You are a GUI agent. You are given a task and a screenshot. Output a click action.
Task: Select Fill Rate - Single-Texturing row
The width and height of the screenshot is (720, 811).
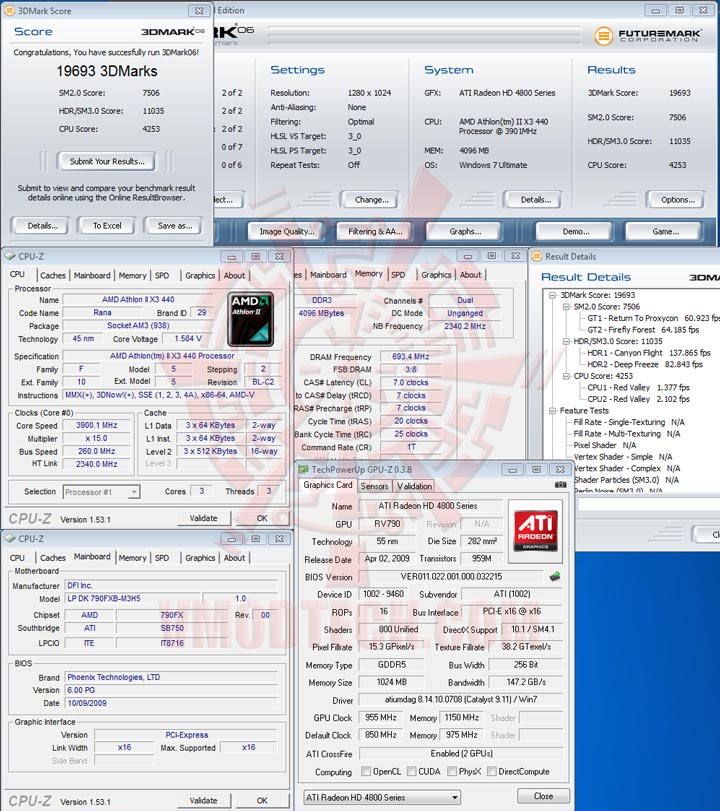pyautogui.click(x=628, y=422)
